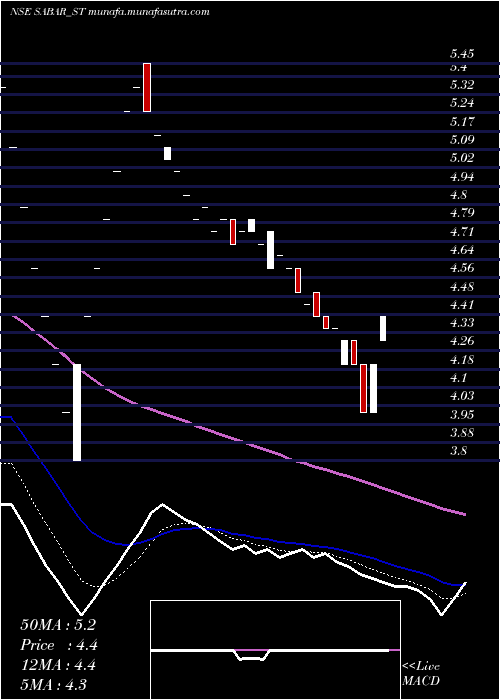This screenshot has height=700, width=500.
Task: Select the 4.71 price axis label
Action: click(462, 232)
